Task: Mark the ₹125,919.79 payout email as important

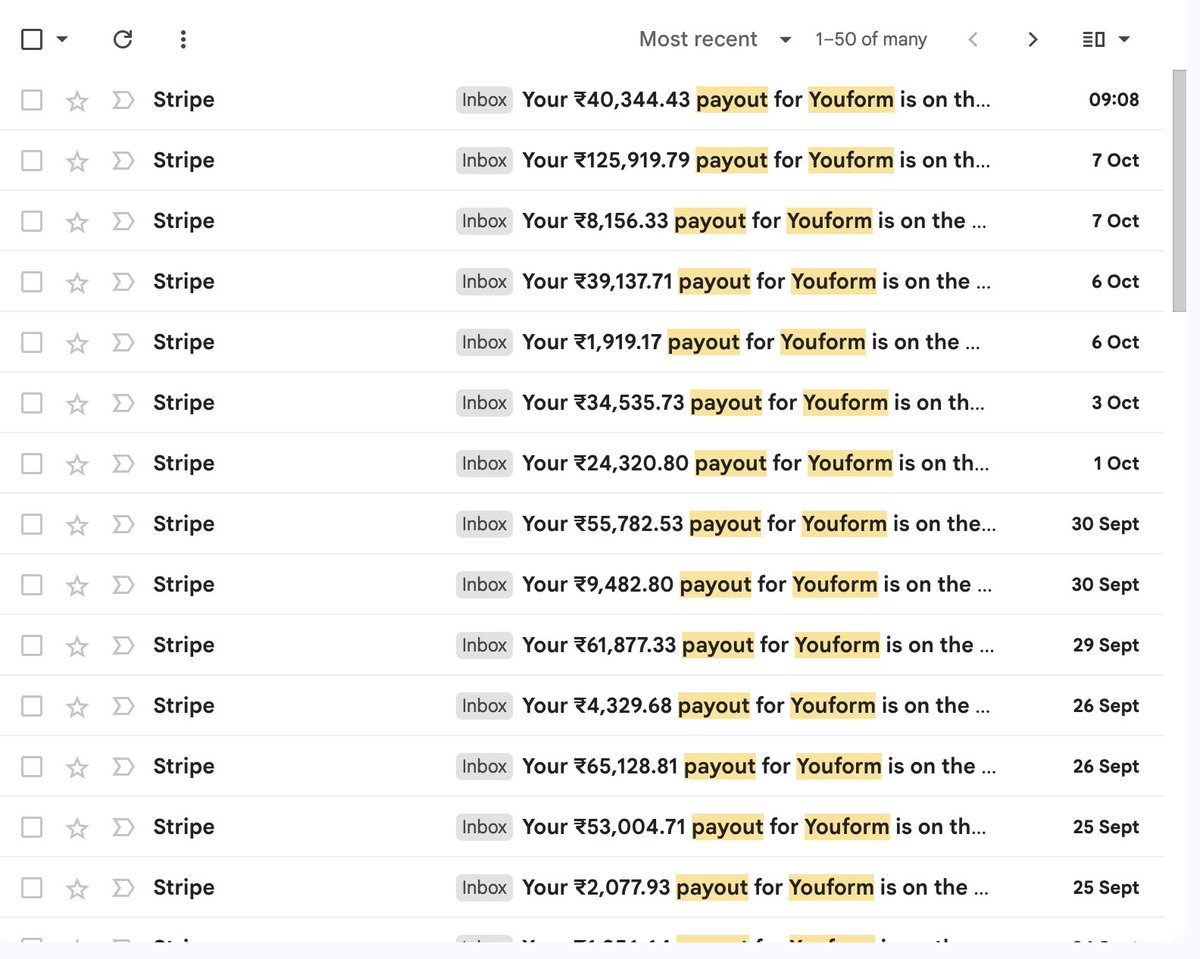Action: pos(123,161)
